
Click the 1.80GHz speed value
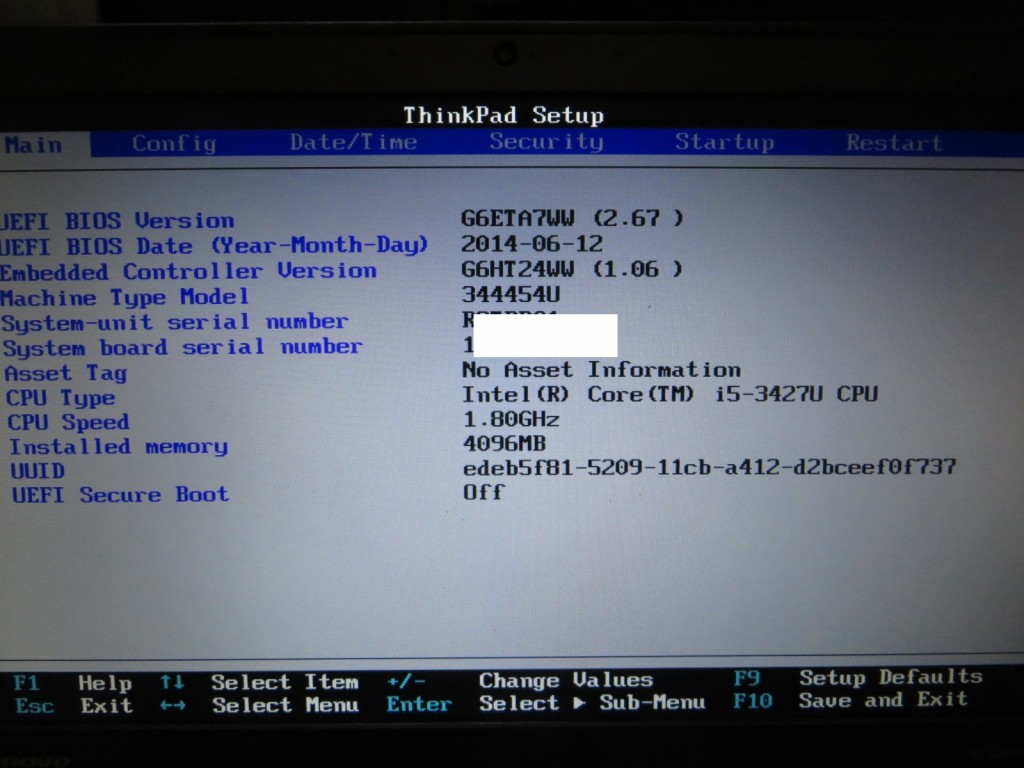click(x=511, y=419)
